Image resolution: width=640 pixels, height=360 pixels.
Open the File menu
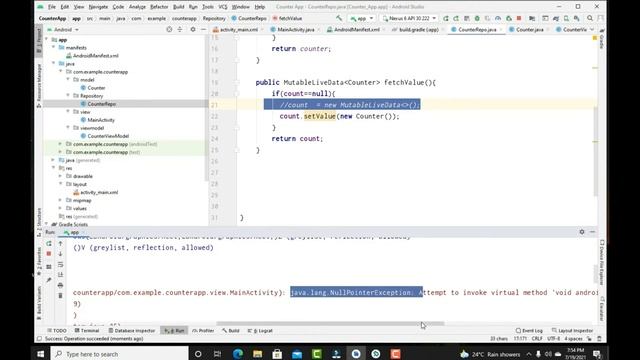(51, 7)
